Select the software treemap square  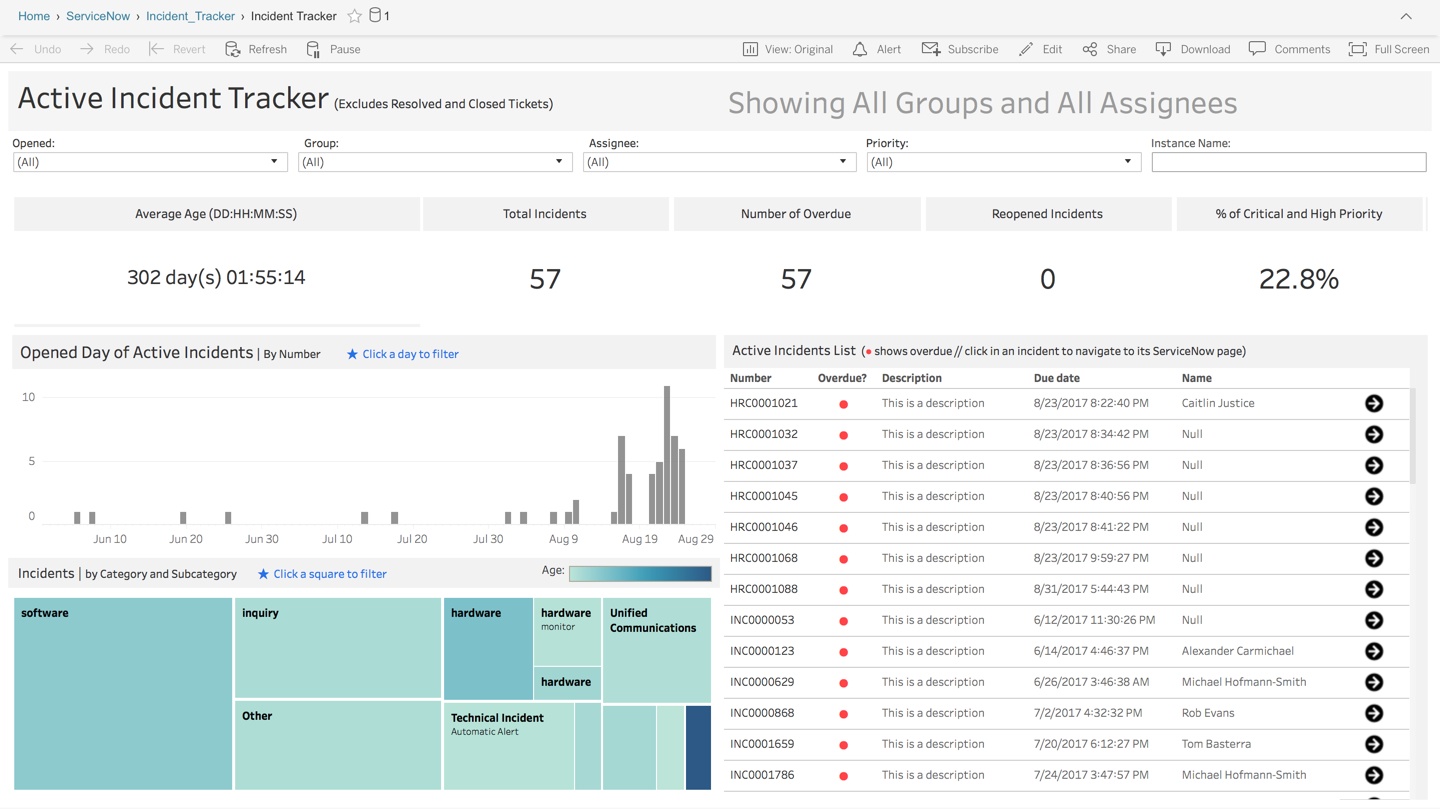(x=123, y=694)
